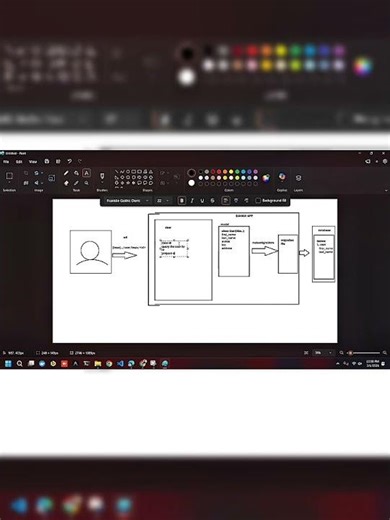
Task: Open Edit colors rainbow wheel
Action: 266,178
